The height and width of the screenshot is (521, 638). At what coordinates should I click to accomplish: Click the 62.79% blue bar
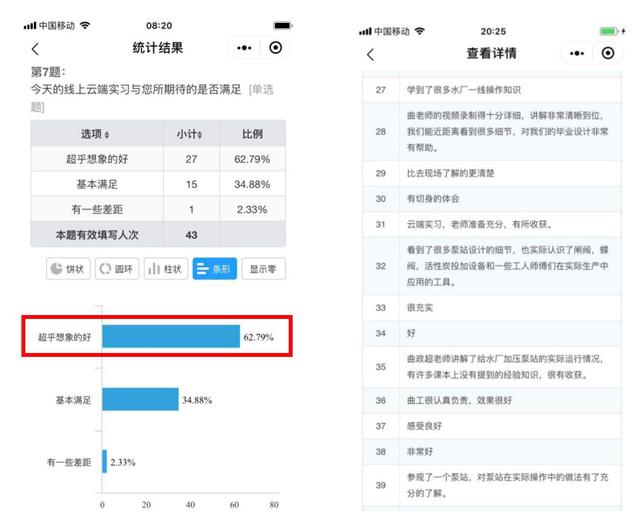(x=170, y=337)
